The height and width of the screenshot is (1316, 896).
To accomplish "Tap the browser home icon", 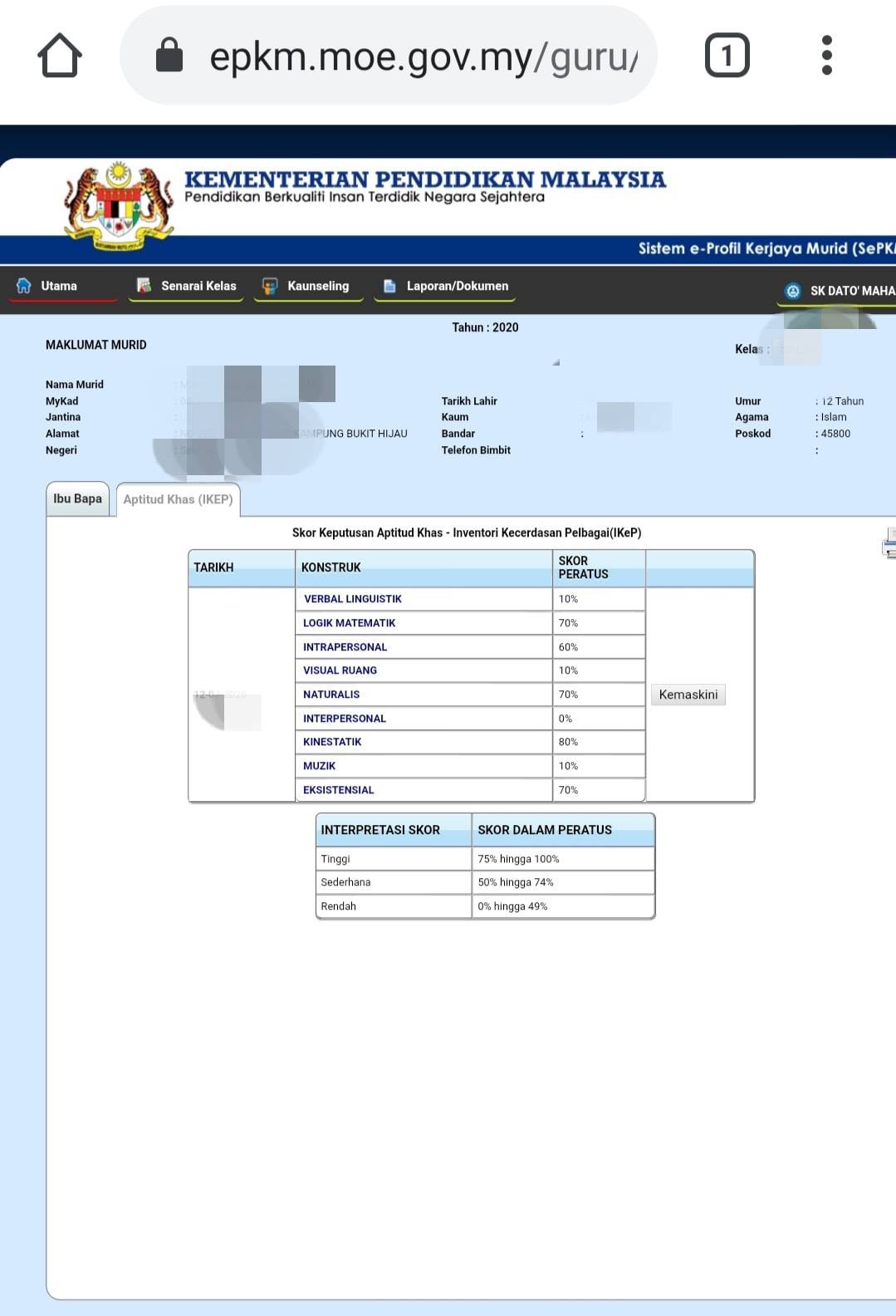I will pyautogui.click(x=60, y=56).
